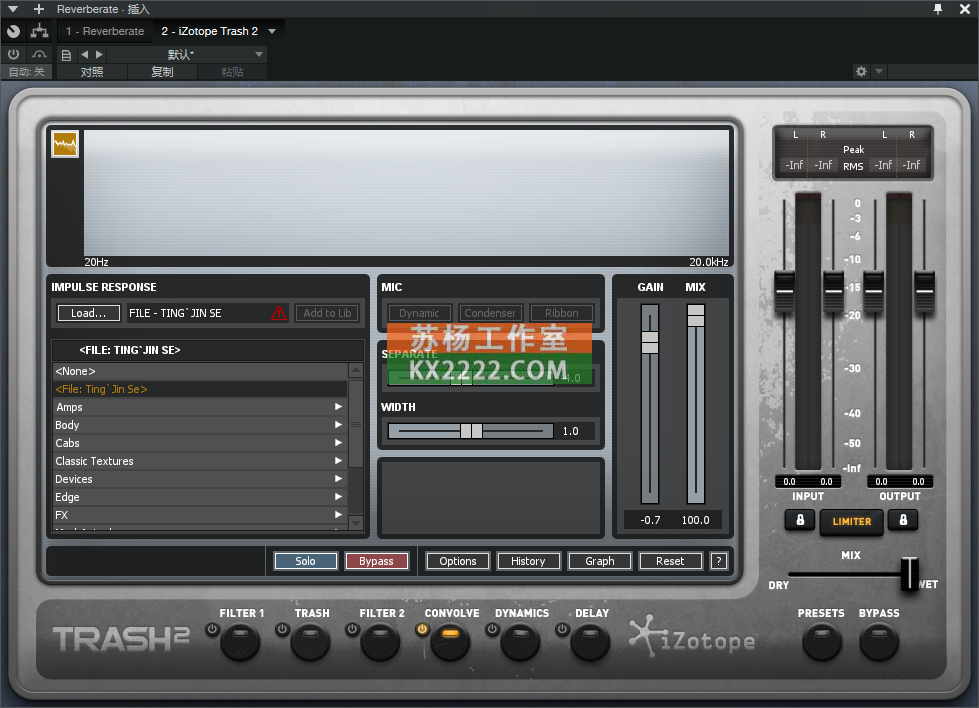Open the dropdown arrow beside the gear icon
979x708 pixels.
click(x=879, y=71)
